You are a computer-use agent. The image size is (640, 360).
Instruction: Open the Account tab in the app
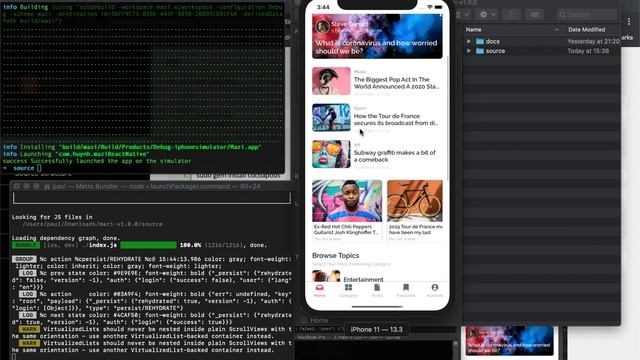point(435,291)
